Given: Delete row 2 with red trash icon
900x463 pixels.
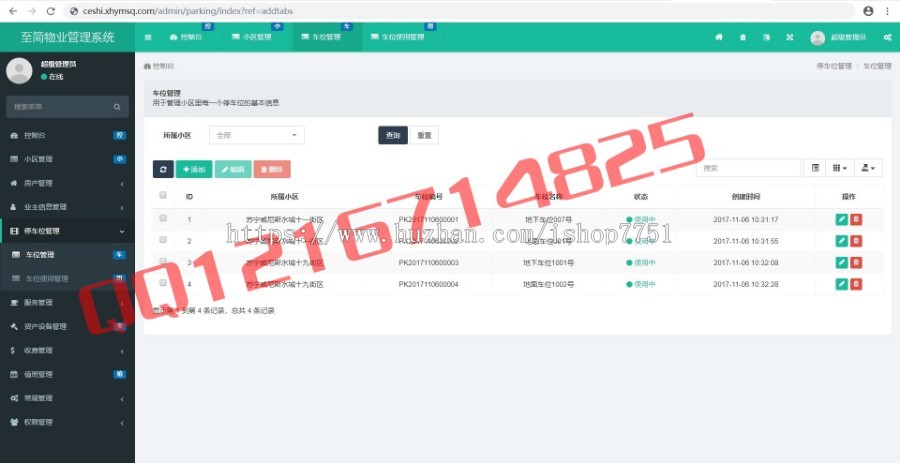Looking at the screenshot, I should click(856, 241).
